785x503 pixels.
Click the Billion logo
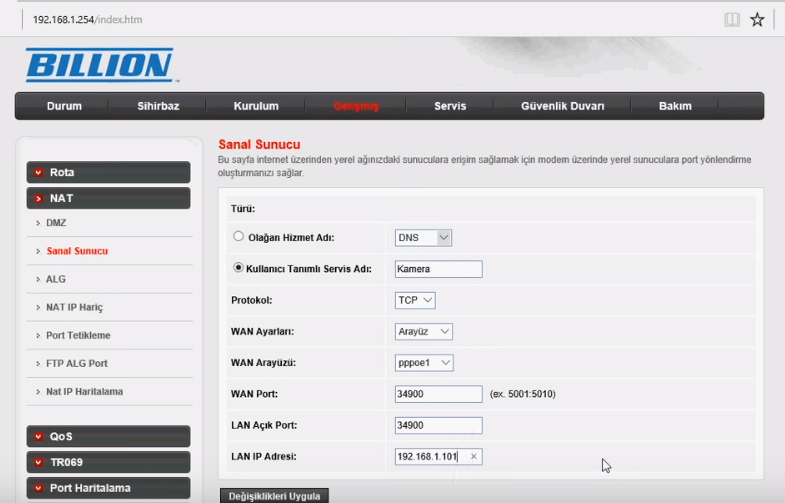point(101,65)
